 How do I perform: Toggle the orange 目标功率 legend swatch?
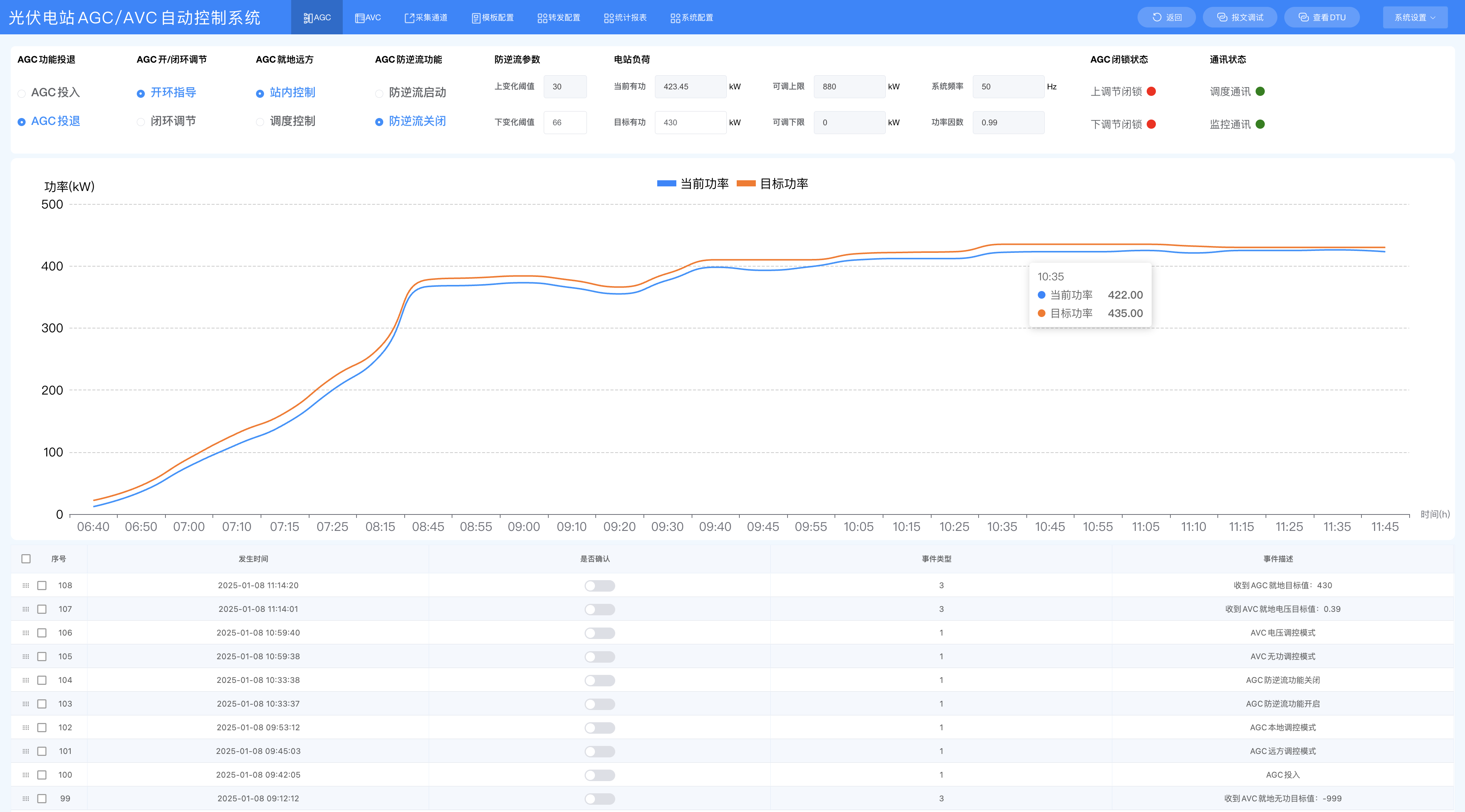(745, 183)
